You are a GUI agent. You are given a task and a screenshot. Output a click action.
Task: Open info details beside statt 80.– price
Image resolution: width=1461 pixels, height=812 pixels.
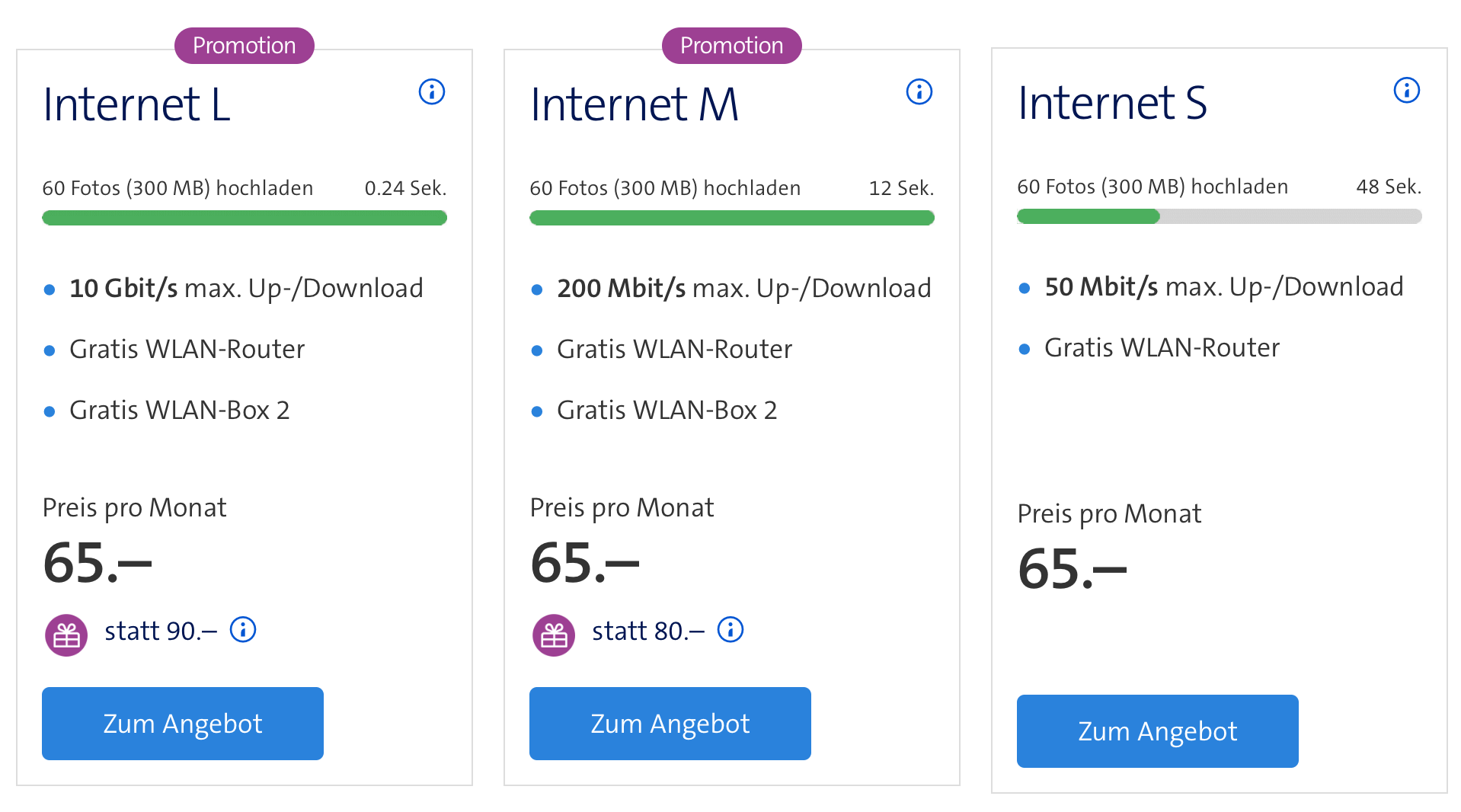pyautogui.click(x=730, y=630)
